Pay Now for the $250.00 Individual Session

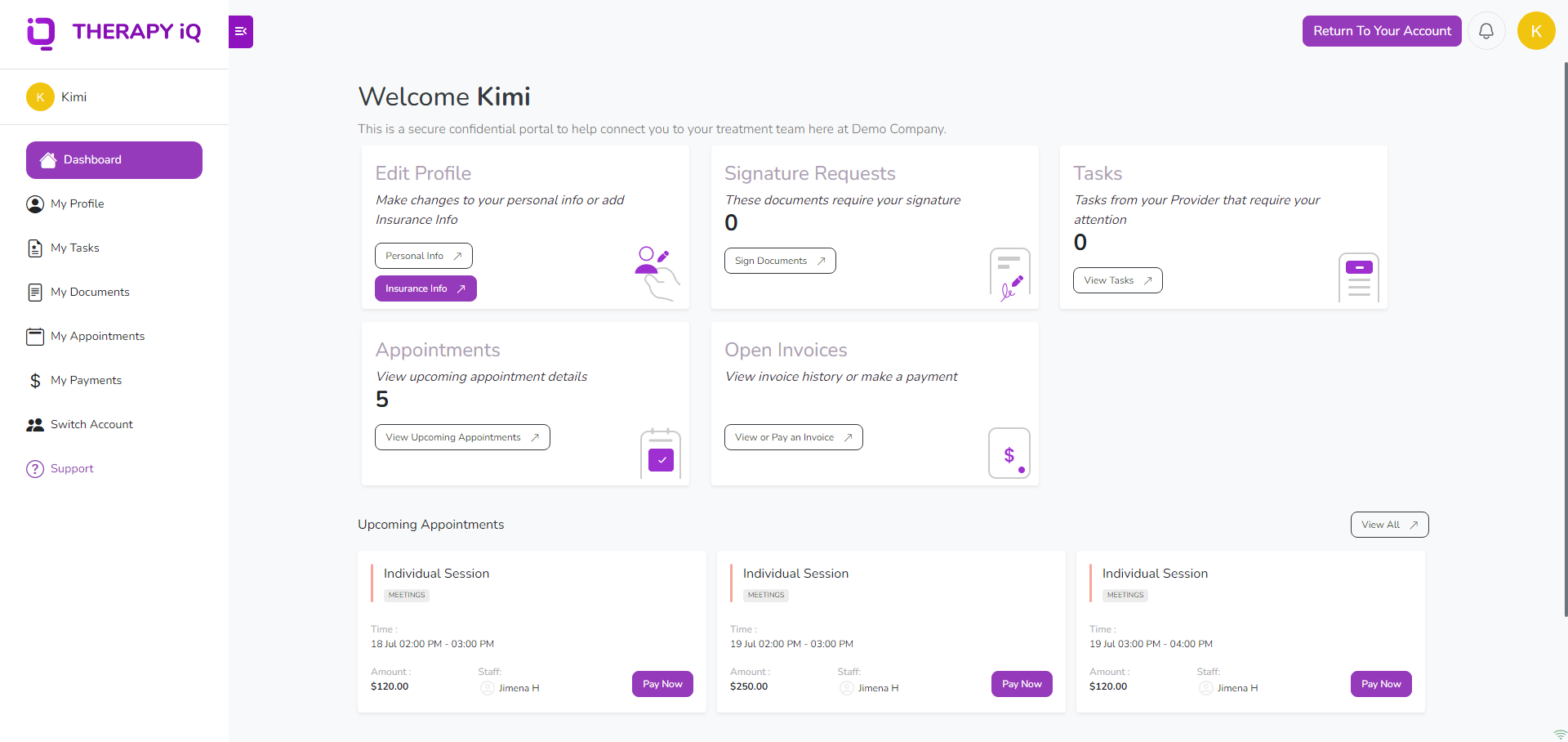tap(1021, 684)
